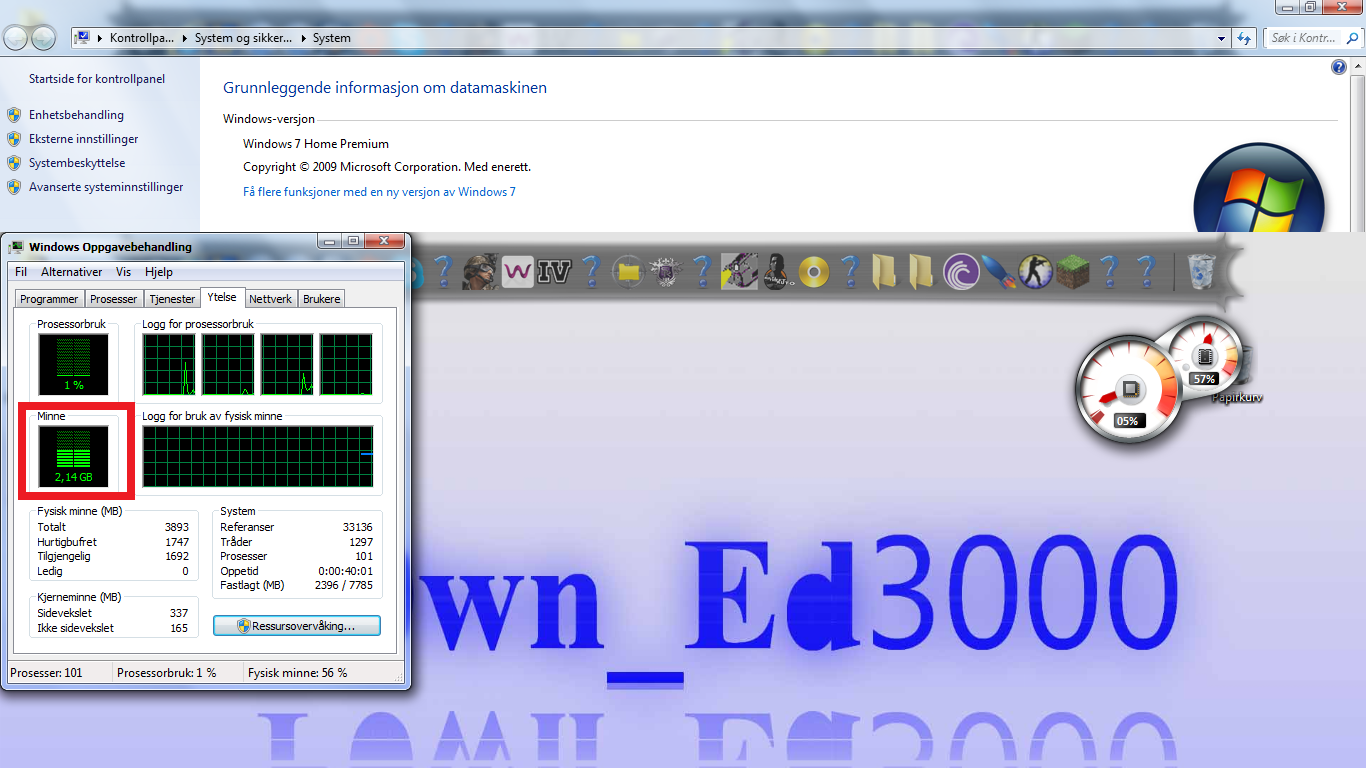
Task: Click the status bar Fysisk minne: 56 %
Action: pos(298,673)
